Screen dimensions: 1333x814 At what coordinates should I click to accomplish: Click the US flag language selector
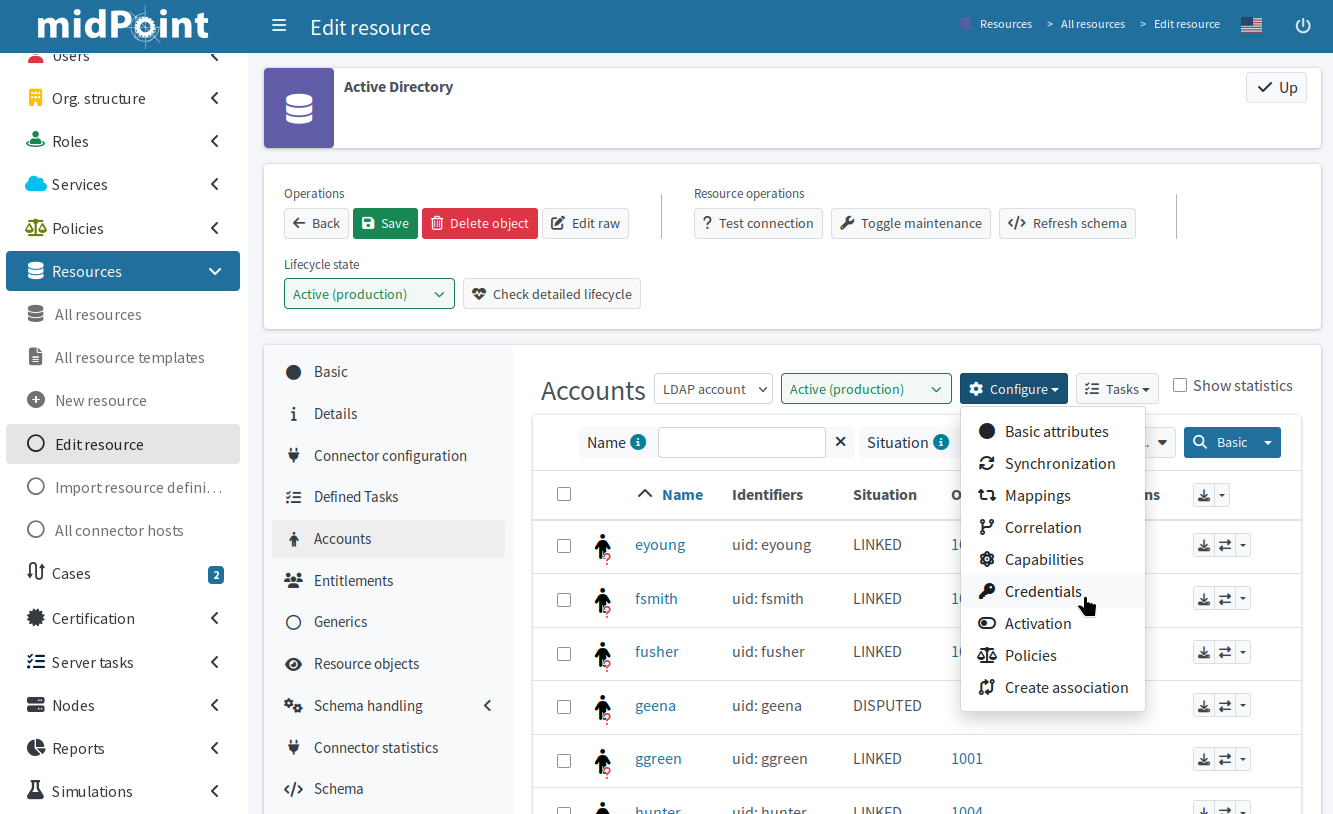pos(1251,24)
